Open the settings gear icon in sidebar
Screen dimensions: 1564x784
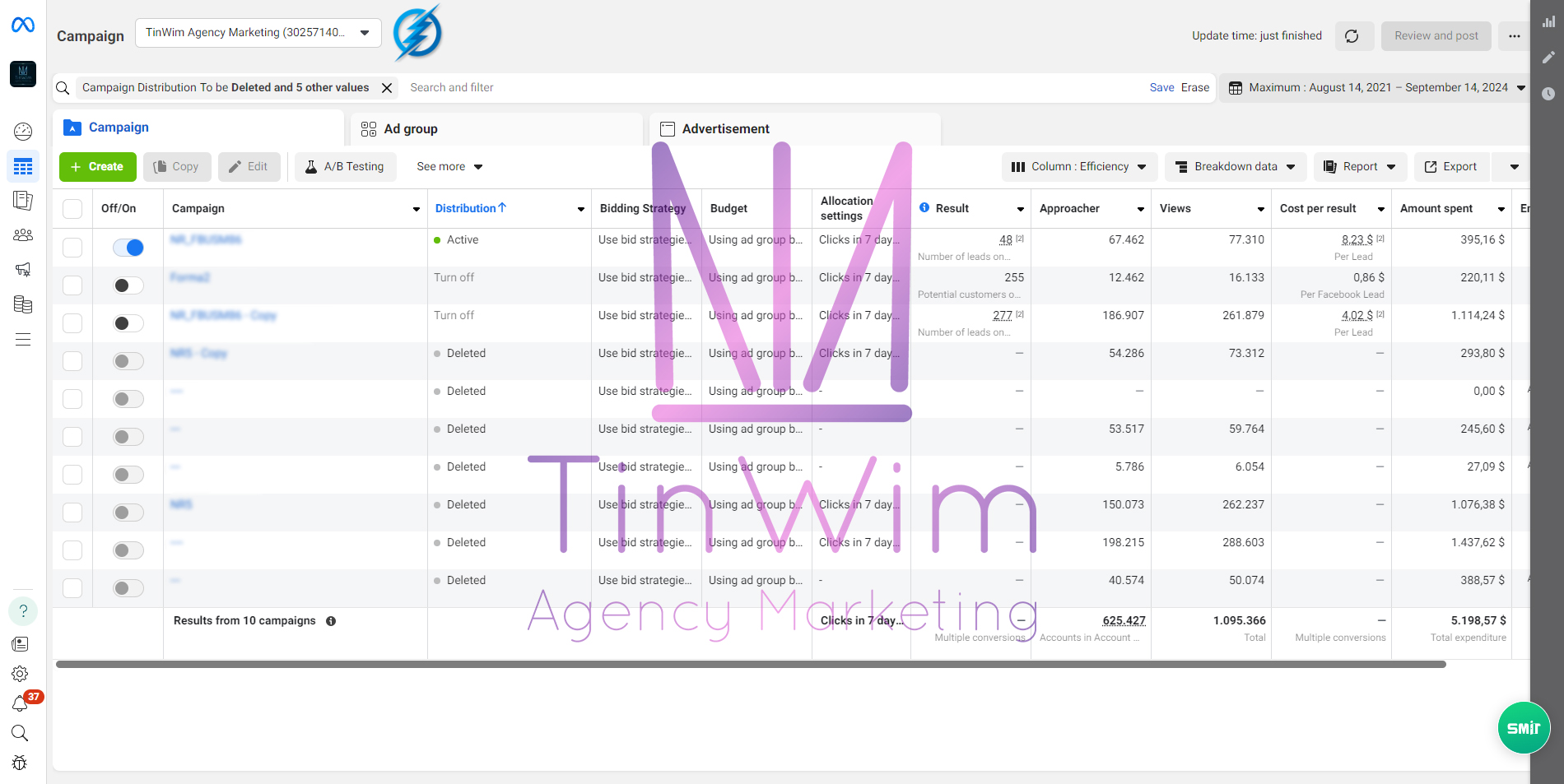[x=21, y=675]
